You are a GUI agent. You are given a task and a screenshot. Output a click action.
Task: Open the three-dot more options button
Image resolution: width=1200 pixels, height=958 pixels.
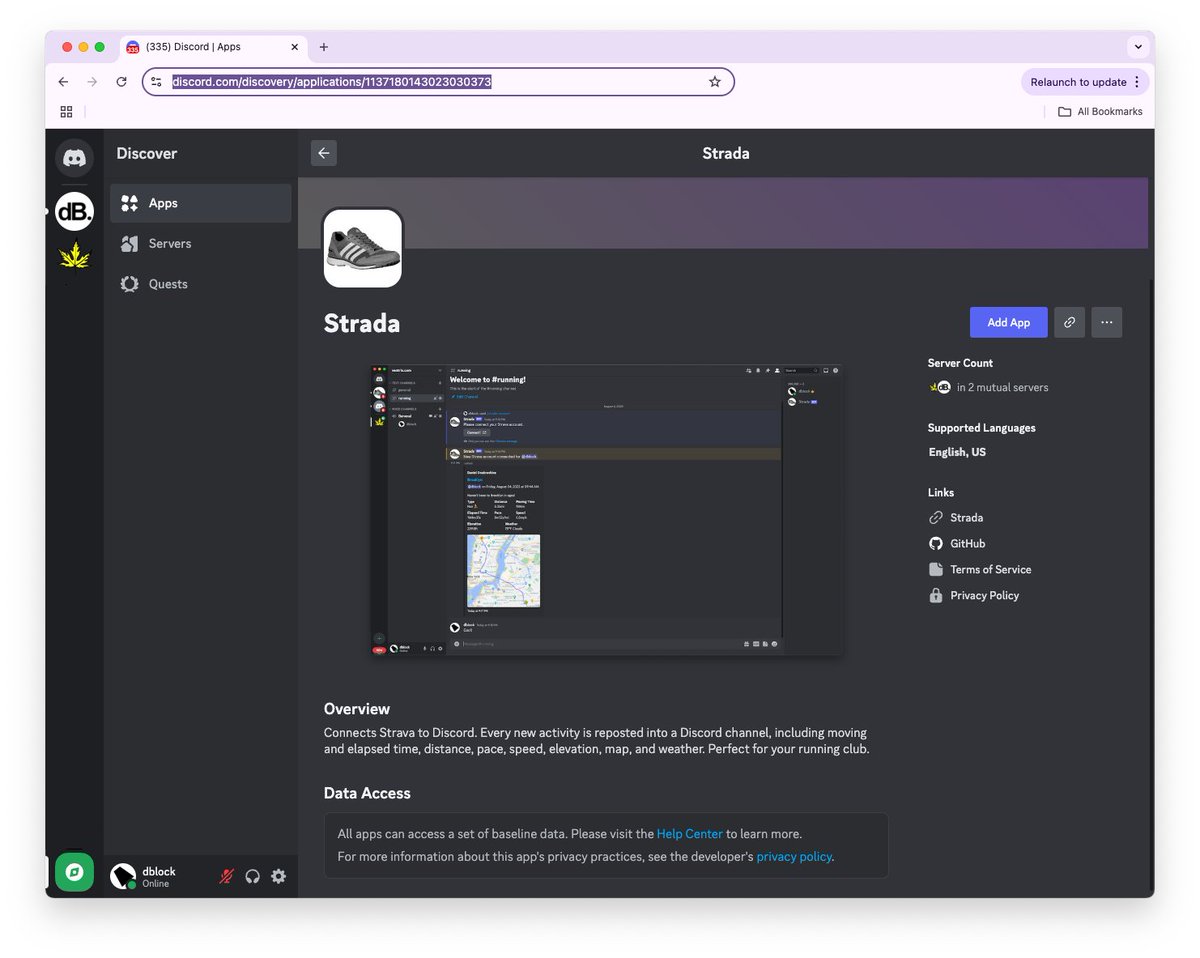(x=1106, y=322)
